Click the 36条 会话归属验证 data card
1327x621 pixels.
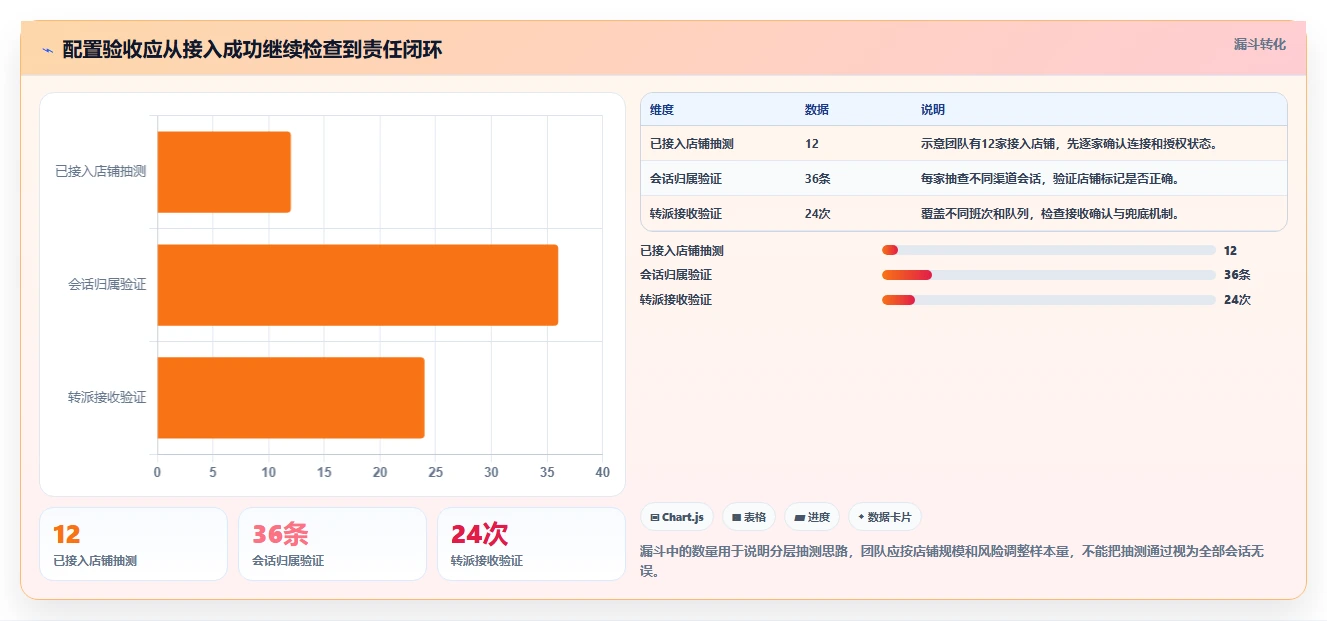[x=332, y=544]
